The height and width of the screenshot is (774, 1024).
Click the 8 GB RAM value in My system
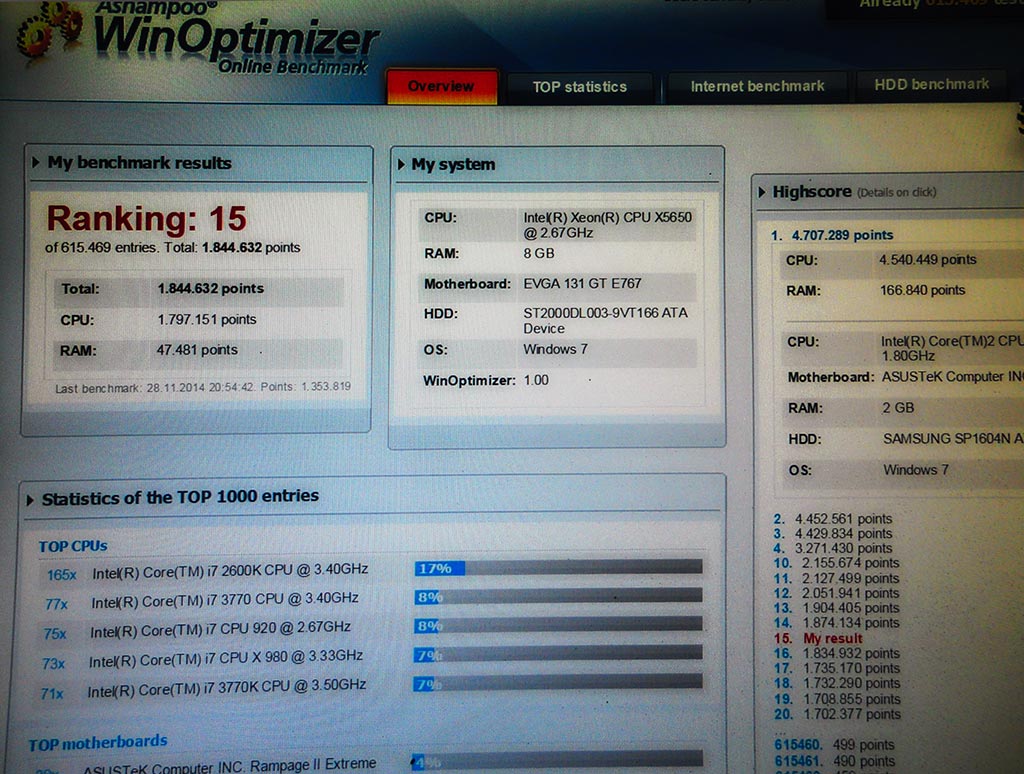point(539,253)
